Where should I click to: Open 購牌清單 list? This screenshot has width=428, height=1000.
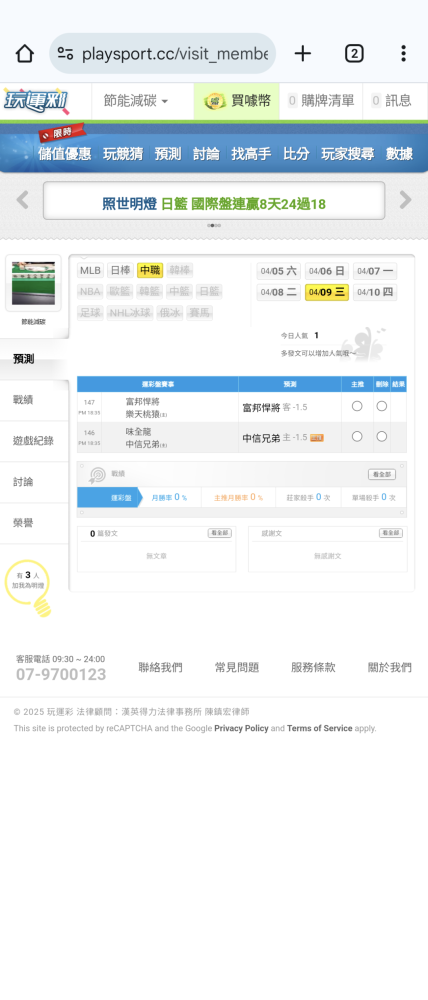tap(321, 101)
